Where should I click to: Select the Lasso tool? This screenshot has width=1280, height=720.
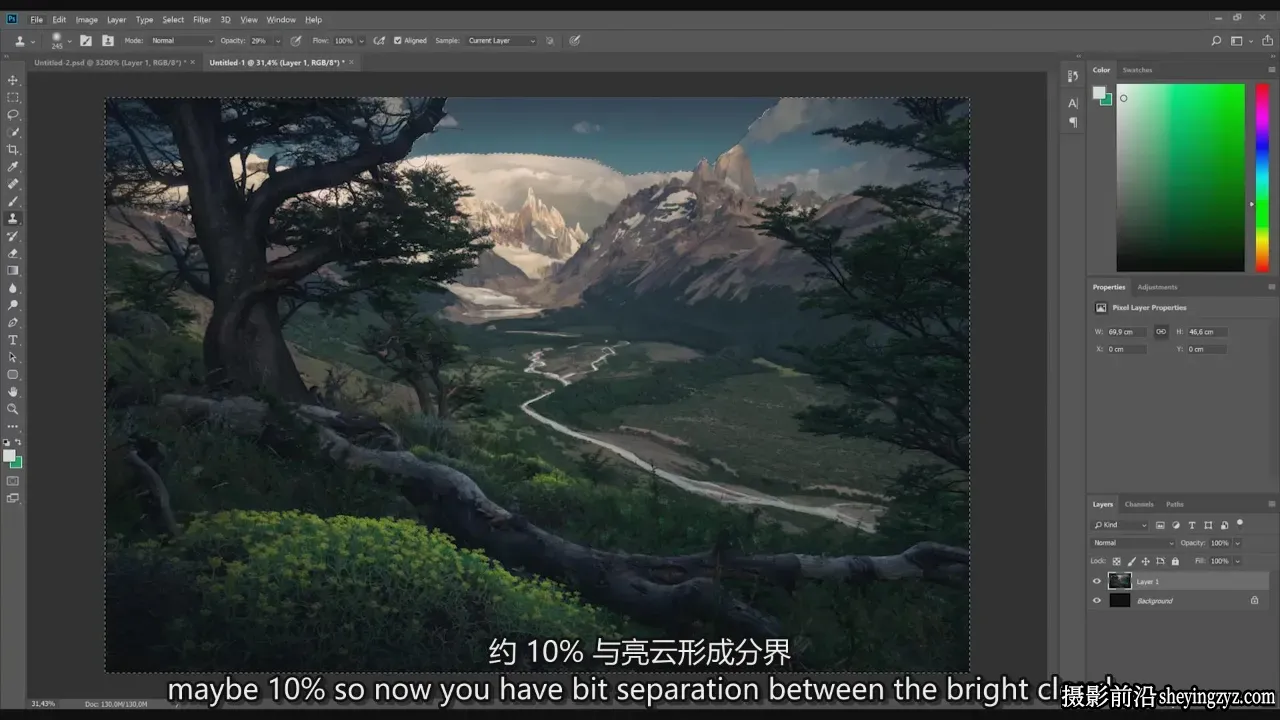tap(13, 114)
